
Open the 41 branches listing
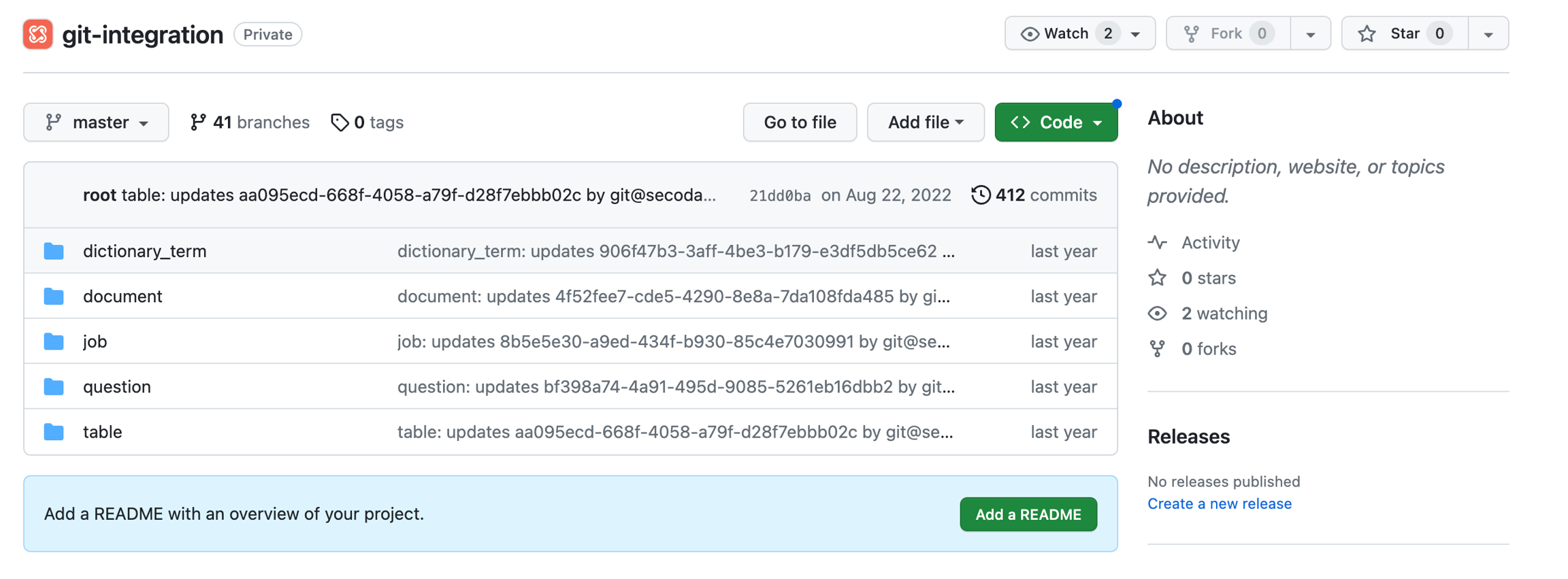click(x=250, y=122)
